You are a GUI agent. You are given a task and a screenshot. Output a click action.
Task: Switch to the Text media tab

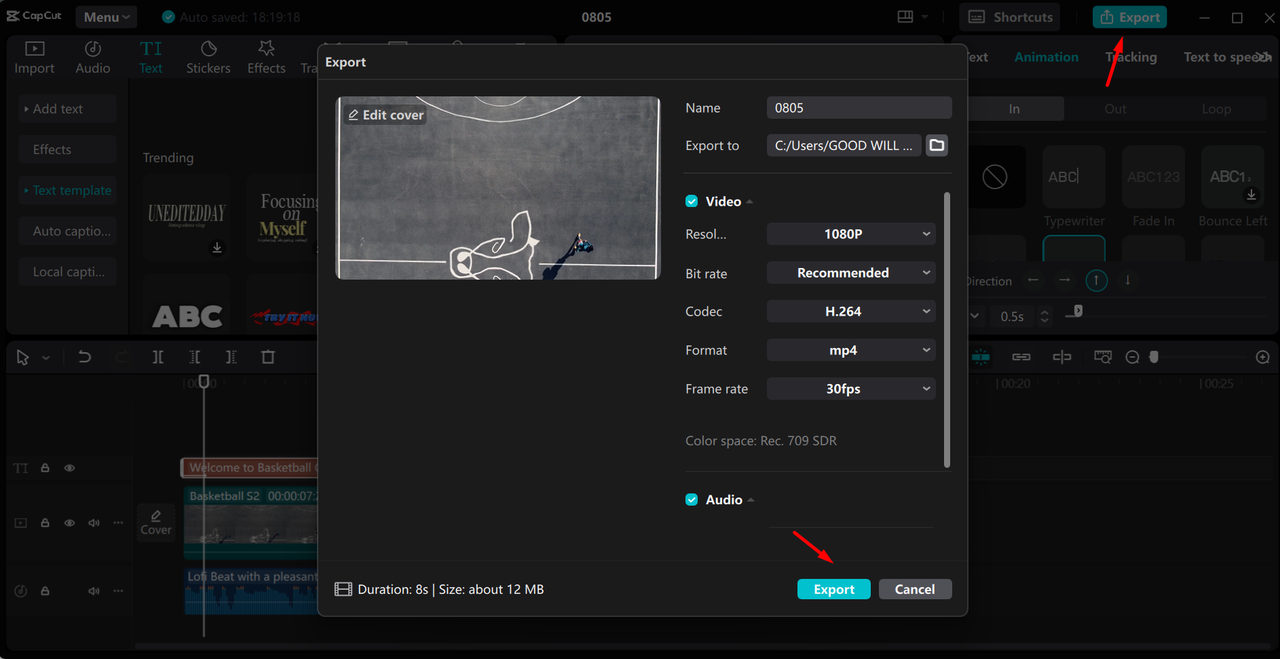pyautogui.click(x=151, y=58)
